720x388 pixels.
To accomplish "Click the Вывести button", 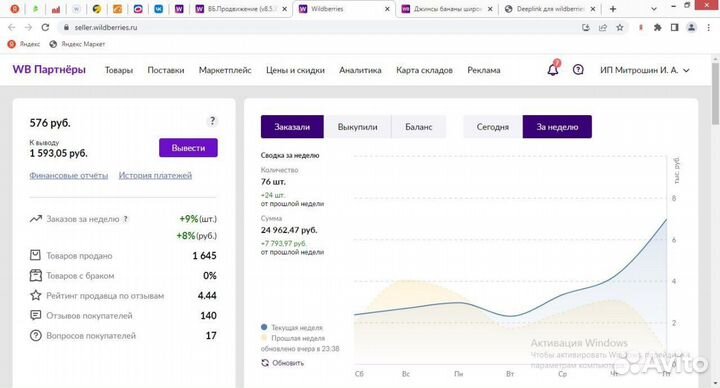I will coord(188,148).
